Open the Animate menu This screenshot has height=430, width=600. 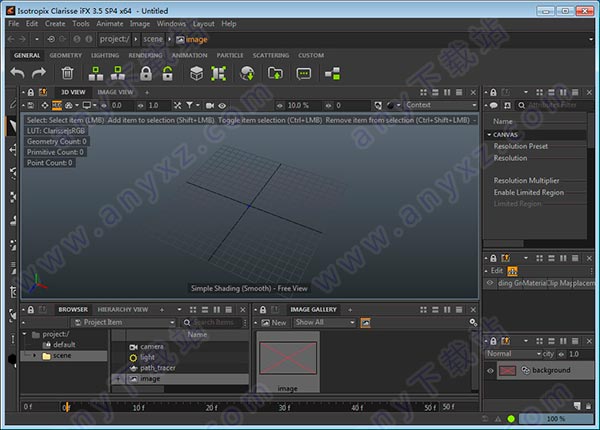coord(110,24)
